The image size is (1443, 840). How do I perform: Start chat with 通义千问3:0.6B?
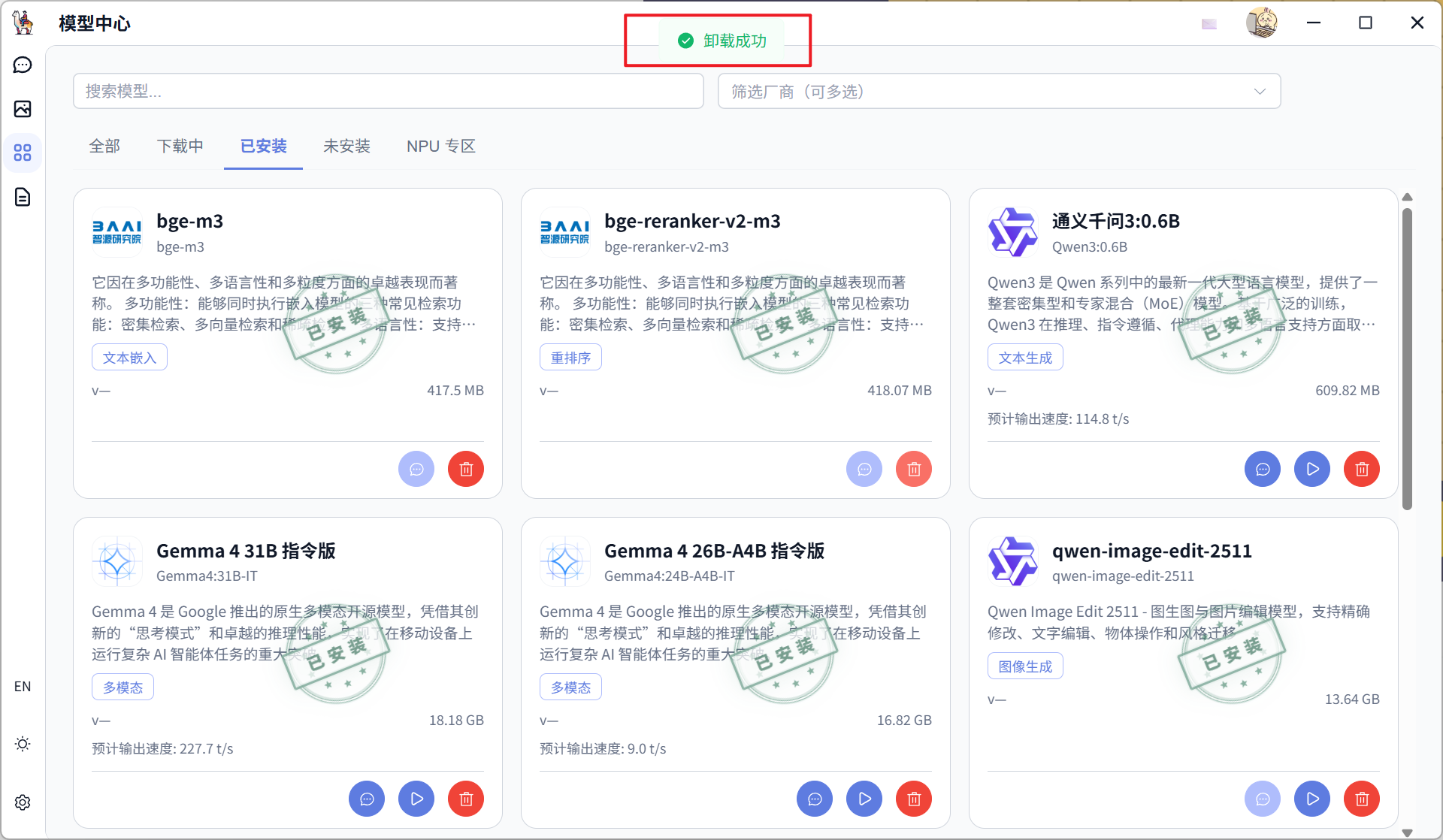pyautogui.click(x=1263, y=469)
